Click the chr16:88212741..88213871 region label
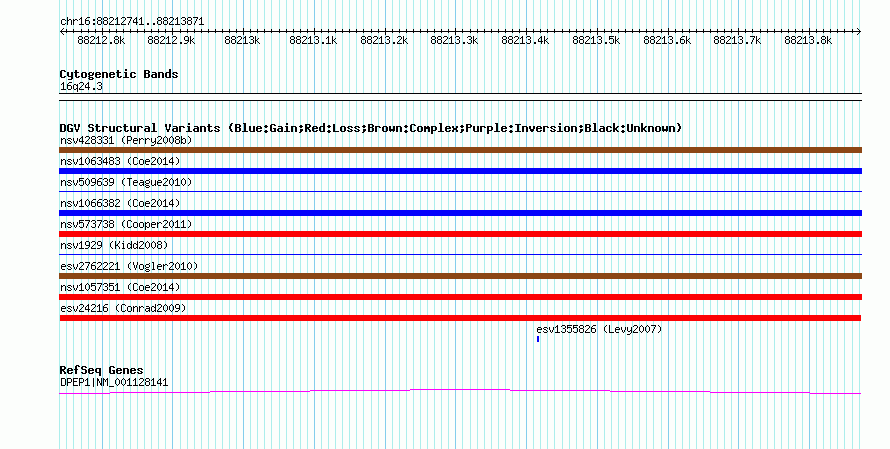This screenshot has height=449, width=890. pyautogui.click(x=132, y=22)
